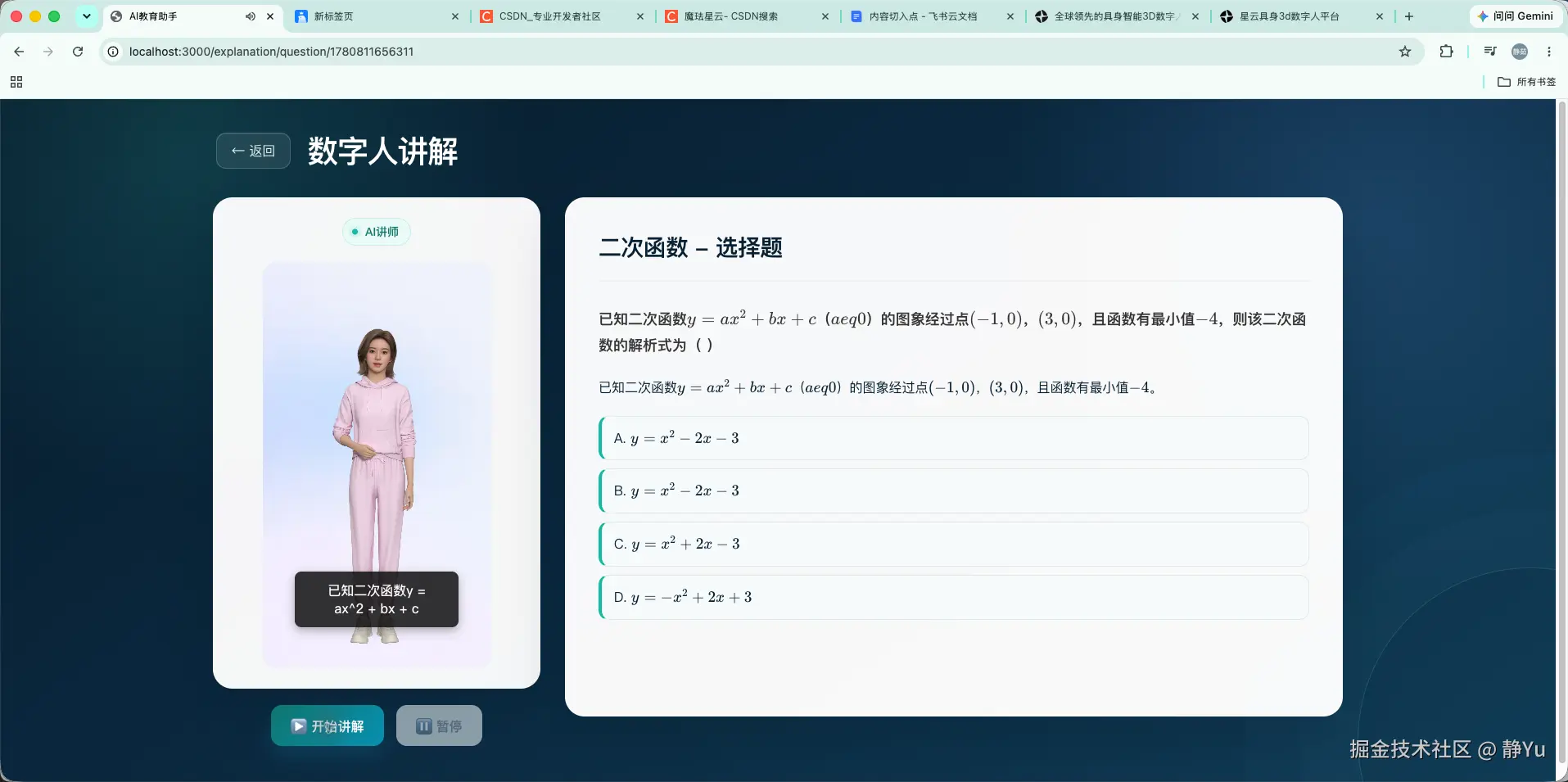Close the CSDN_专业开发者社区 tab
This screenshot has width=1568, height=782.
pyautogui.click(x=640, y=16)
